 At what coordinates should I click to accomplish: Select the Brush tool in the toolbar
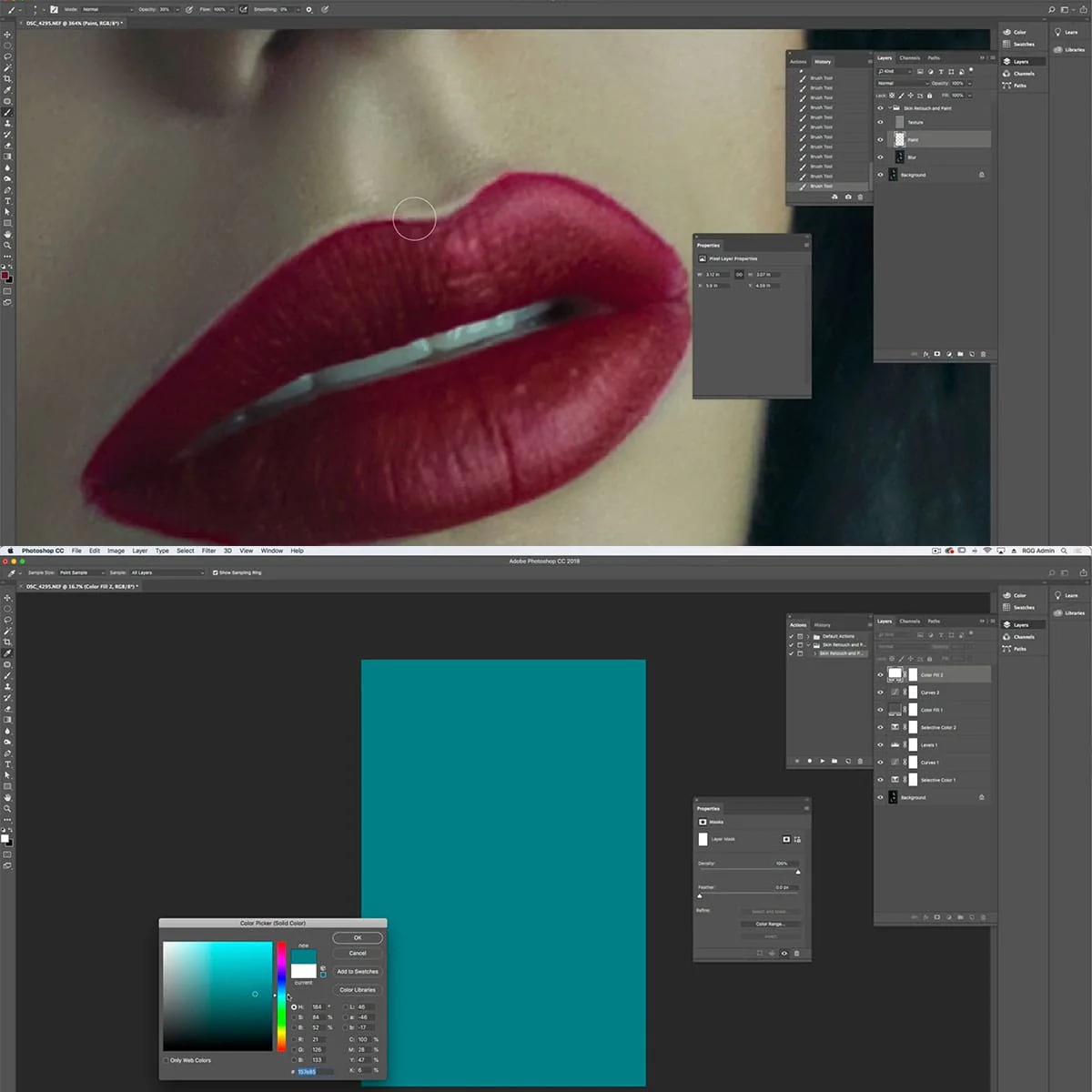[8, 672]
